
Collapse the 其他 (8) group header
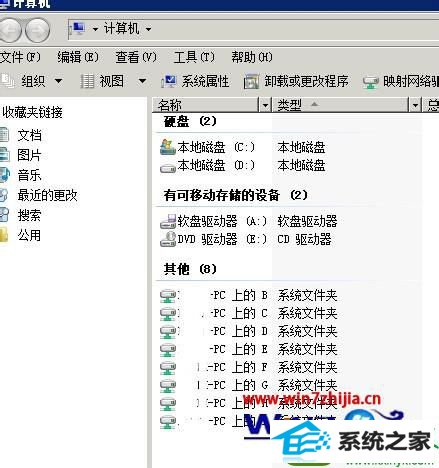(x=190, y=269)
